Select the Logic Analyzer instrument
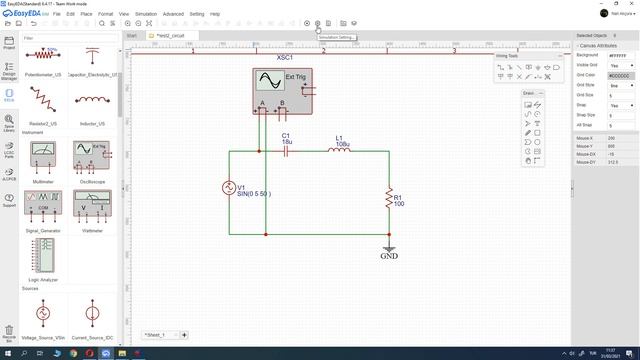 [43, 260]
